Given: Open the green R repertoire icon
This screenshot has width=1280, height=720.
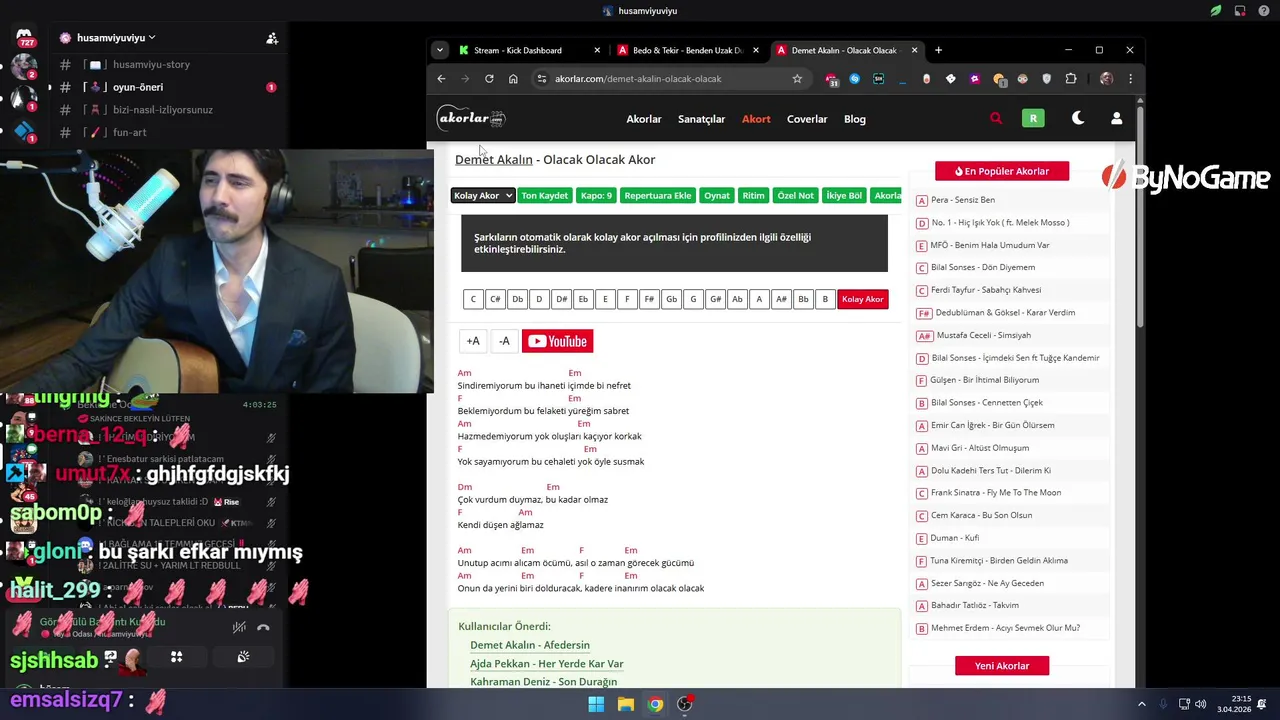Looking at the screenshot, I should pos(1033,118).
